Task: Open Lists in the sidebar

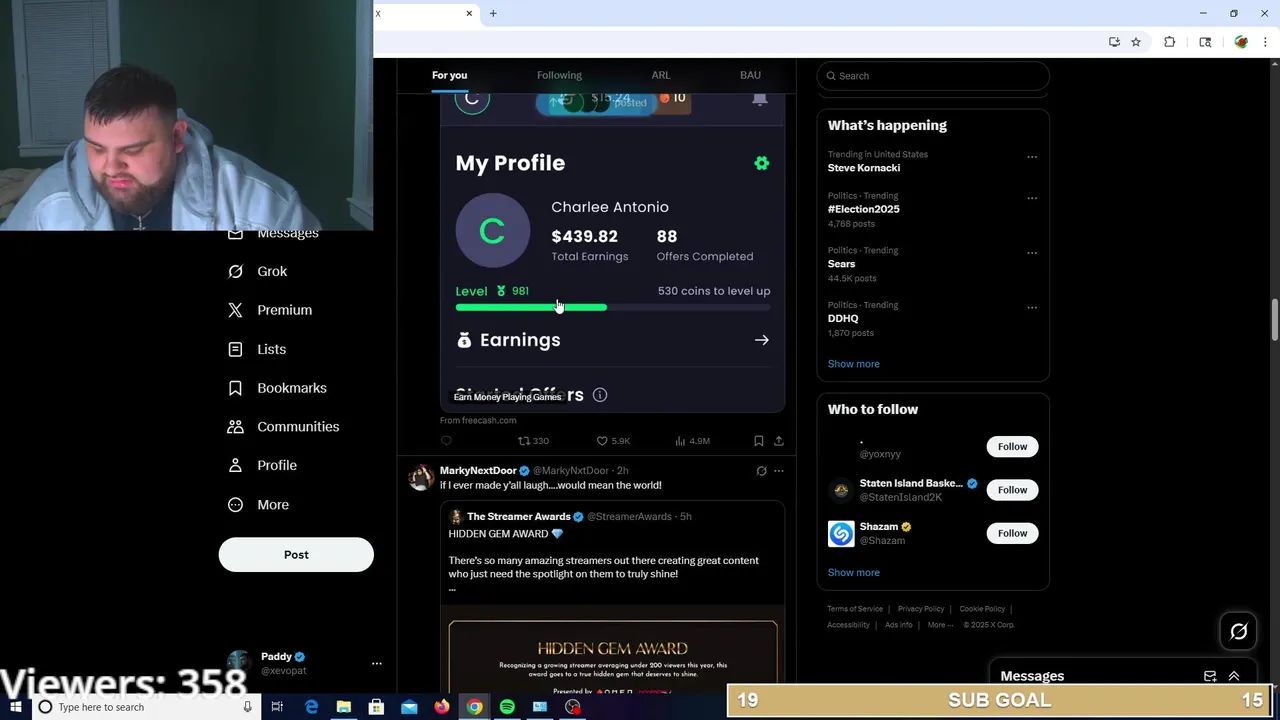Action: coord(257,349)
